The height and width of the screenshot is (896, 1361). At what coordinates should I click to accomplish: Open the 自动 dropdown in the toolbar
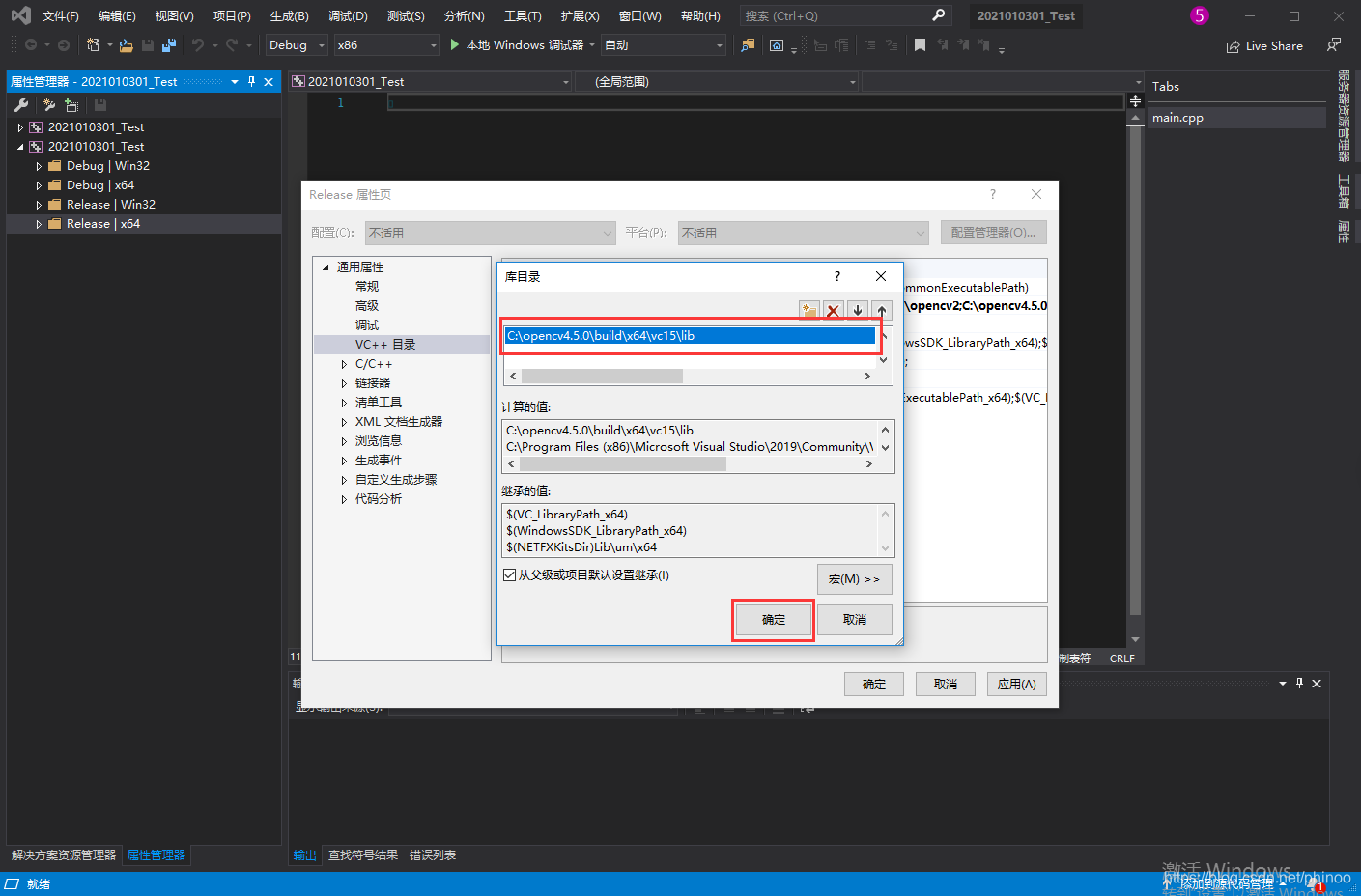coord(664,45)
